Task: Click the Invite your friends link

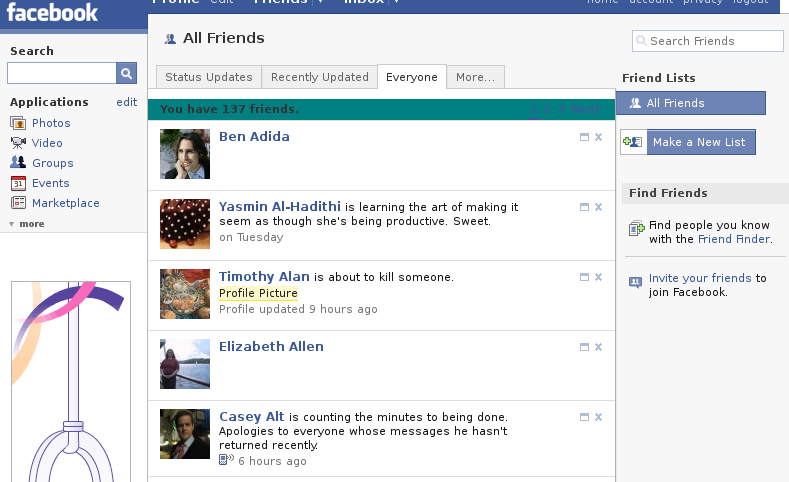Action: (x=700, y=278)
